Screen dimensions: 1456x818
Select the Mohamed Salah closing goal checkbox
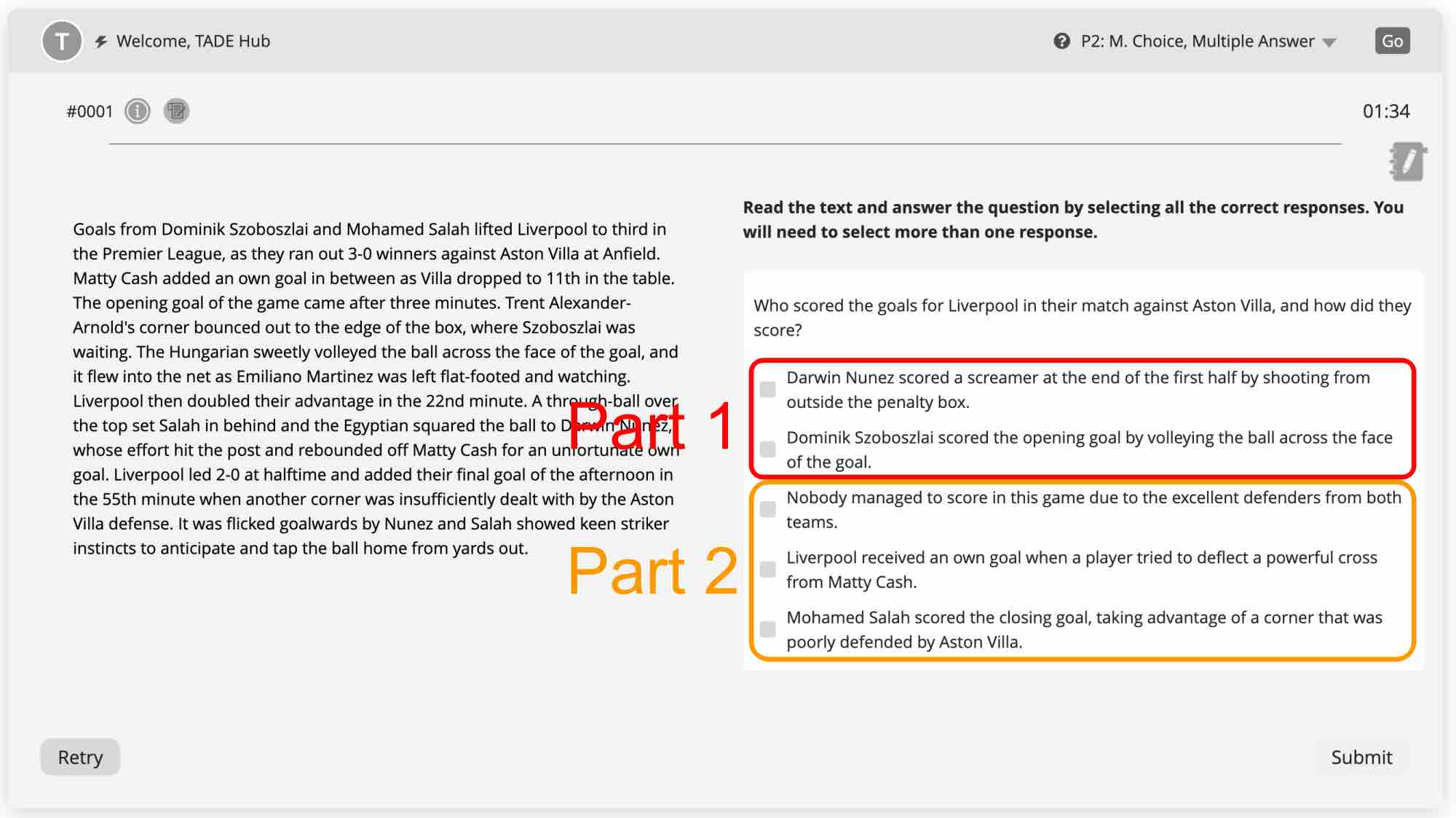coord(769,629)
